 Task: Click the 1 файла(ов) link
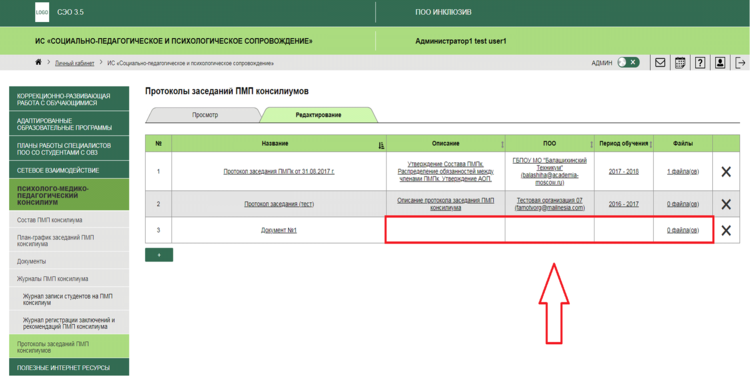(683, 172)
